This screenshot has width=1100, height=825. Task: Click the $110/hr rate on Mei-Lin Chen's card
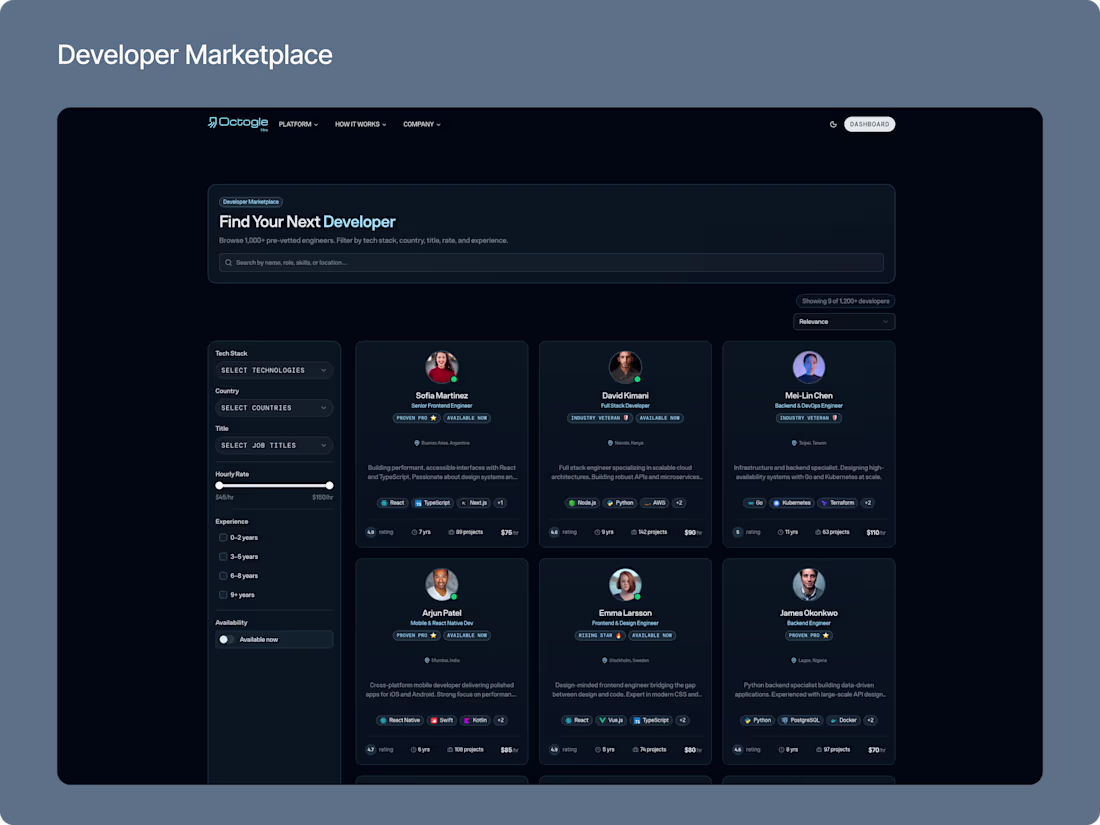point(876,532)
